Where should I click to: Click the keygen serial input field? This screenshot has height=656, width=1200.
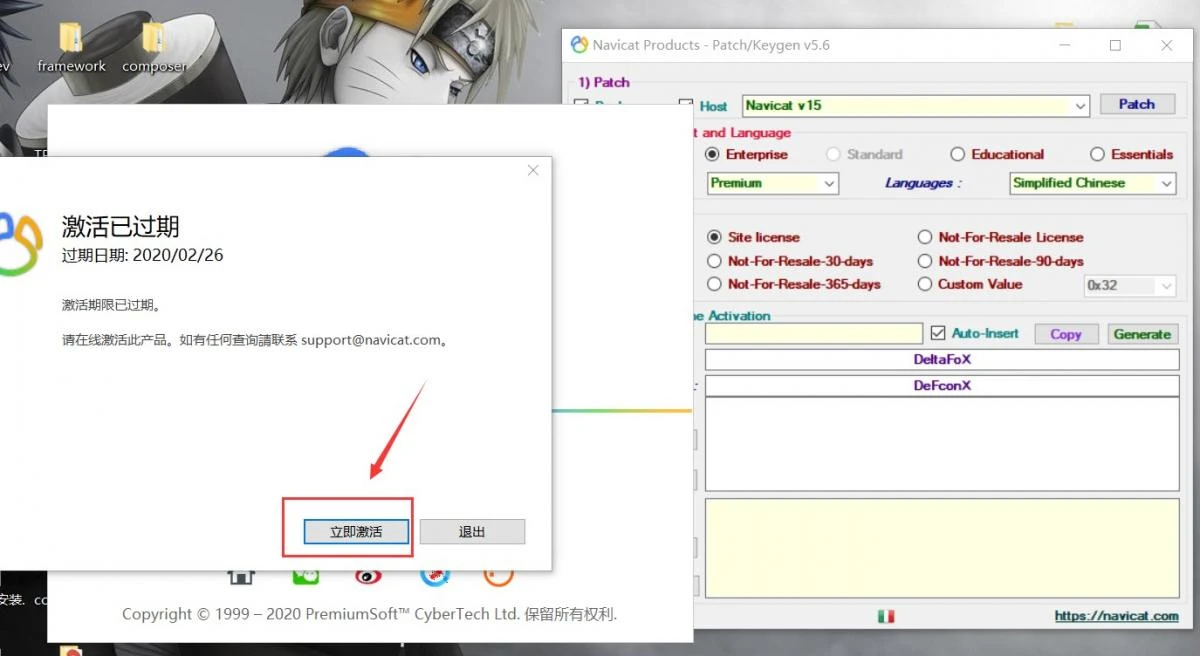pos(814,334)
